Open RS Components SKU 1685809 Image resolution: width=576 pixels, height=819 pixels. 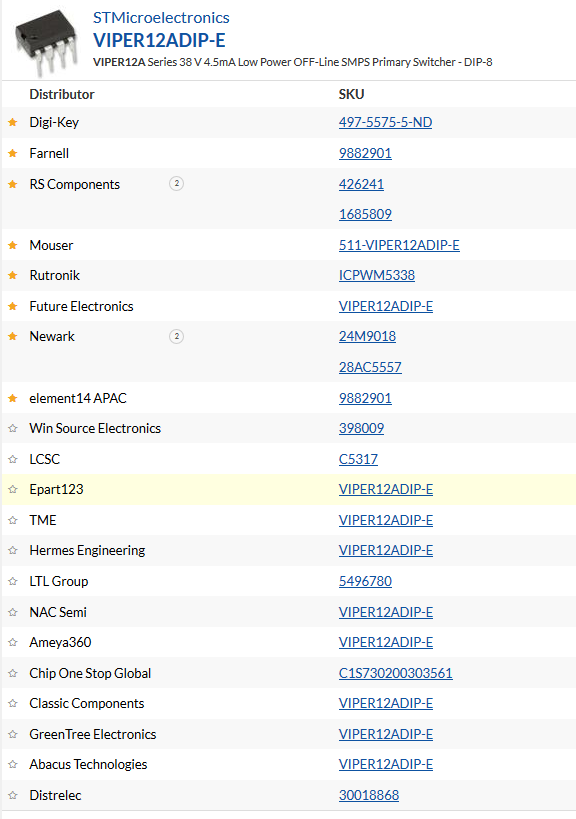(365, 214)
